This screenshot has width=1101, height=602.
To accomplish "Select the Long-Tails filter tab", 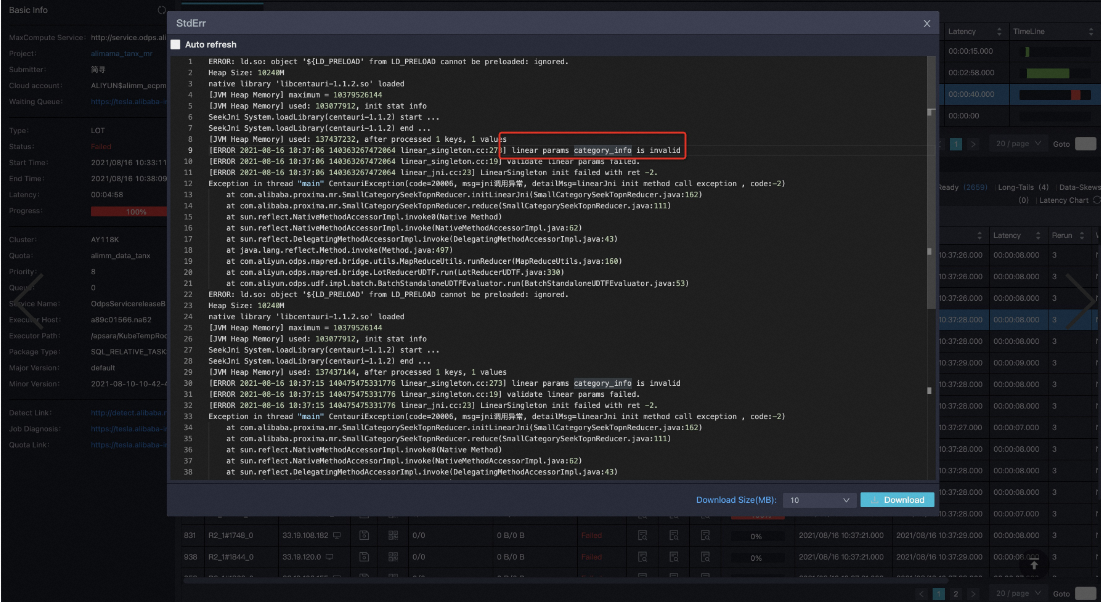I will click(x=1022, y=187).
